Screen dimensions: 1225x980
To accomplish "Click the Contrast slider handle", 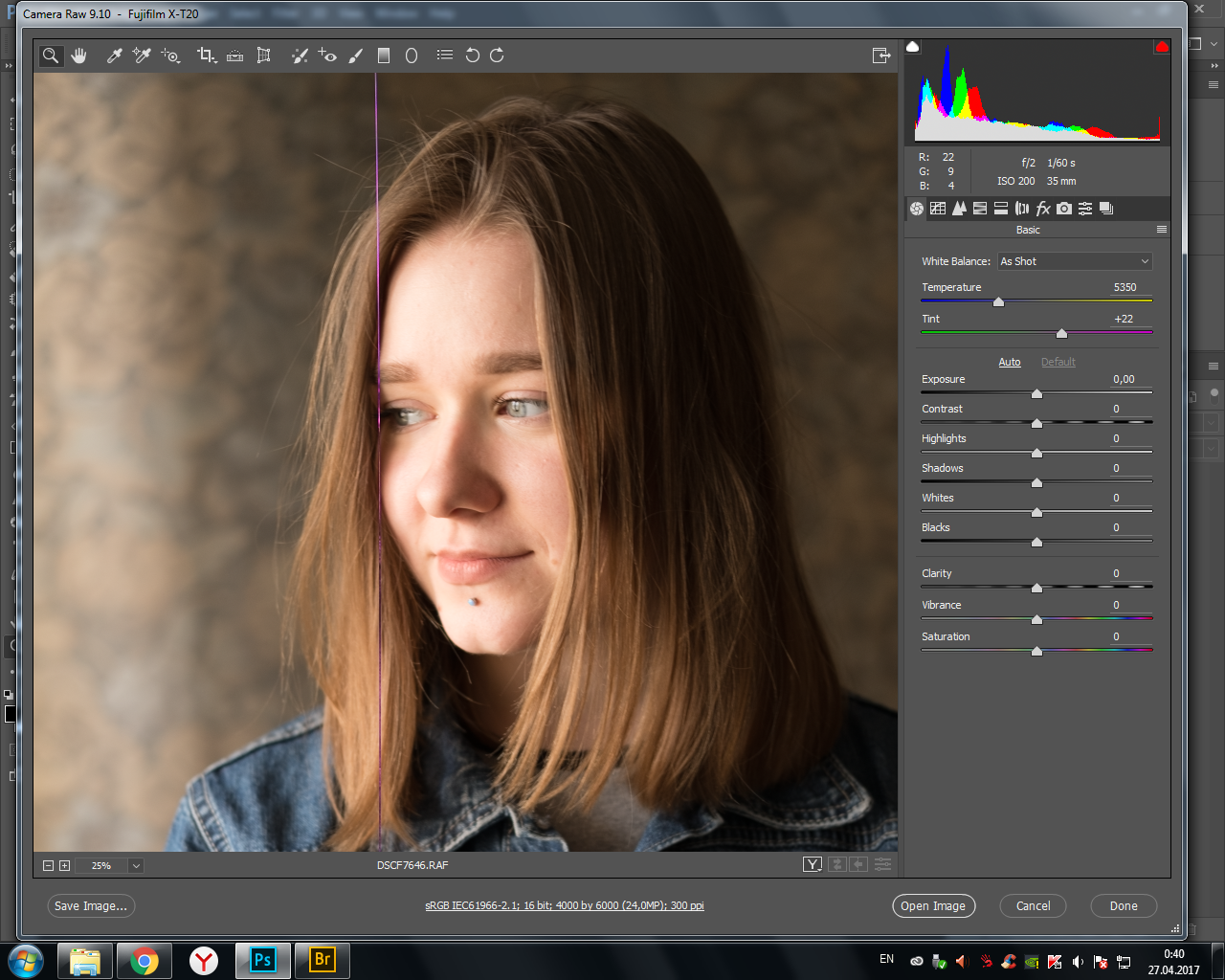I will pos(1036,423).
